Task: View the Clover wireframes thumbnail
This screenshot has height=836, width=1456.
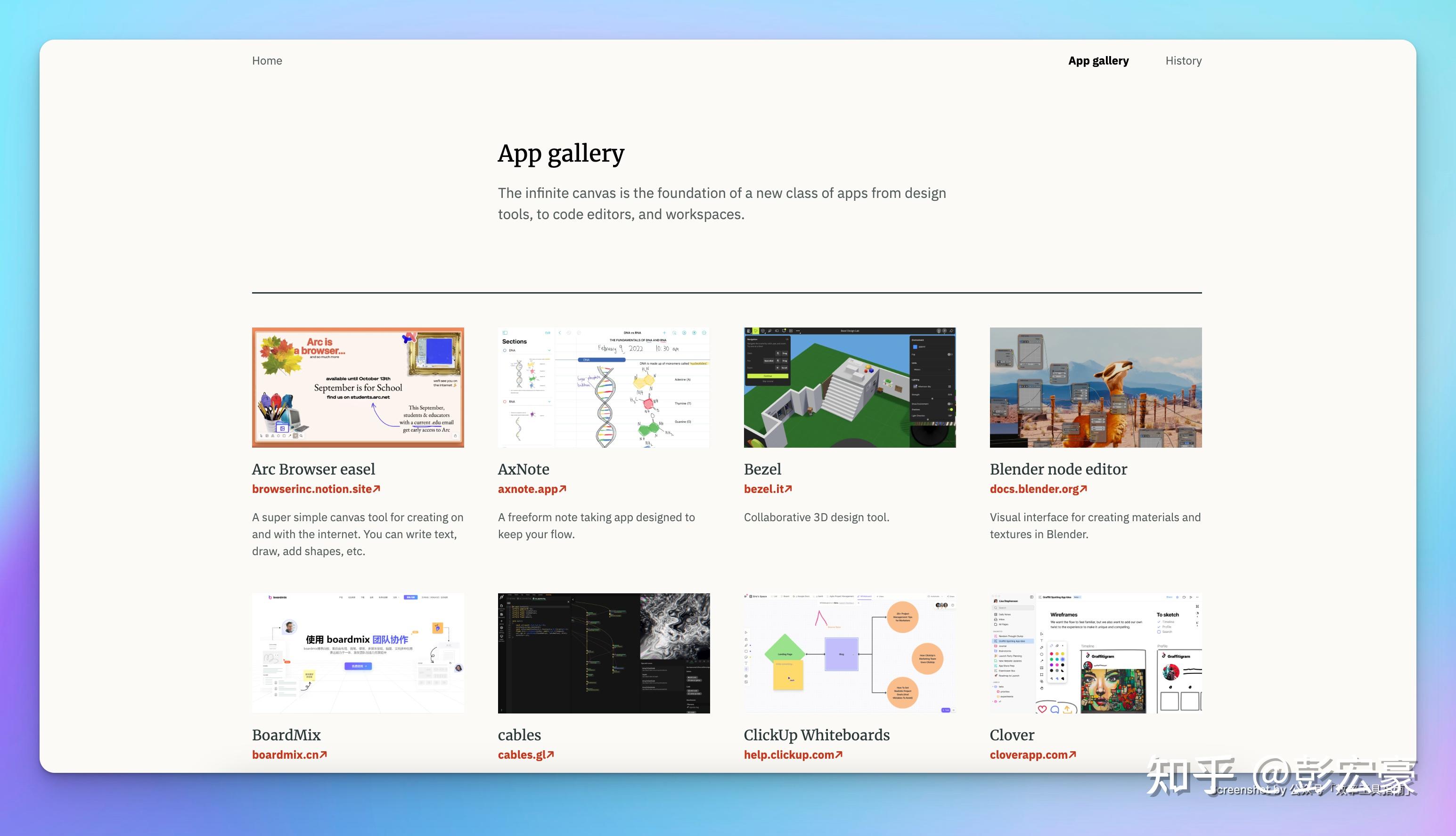Action: coord(1096,654)
